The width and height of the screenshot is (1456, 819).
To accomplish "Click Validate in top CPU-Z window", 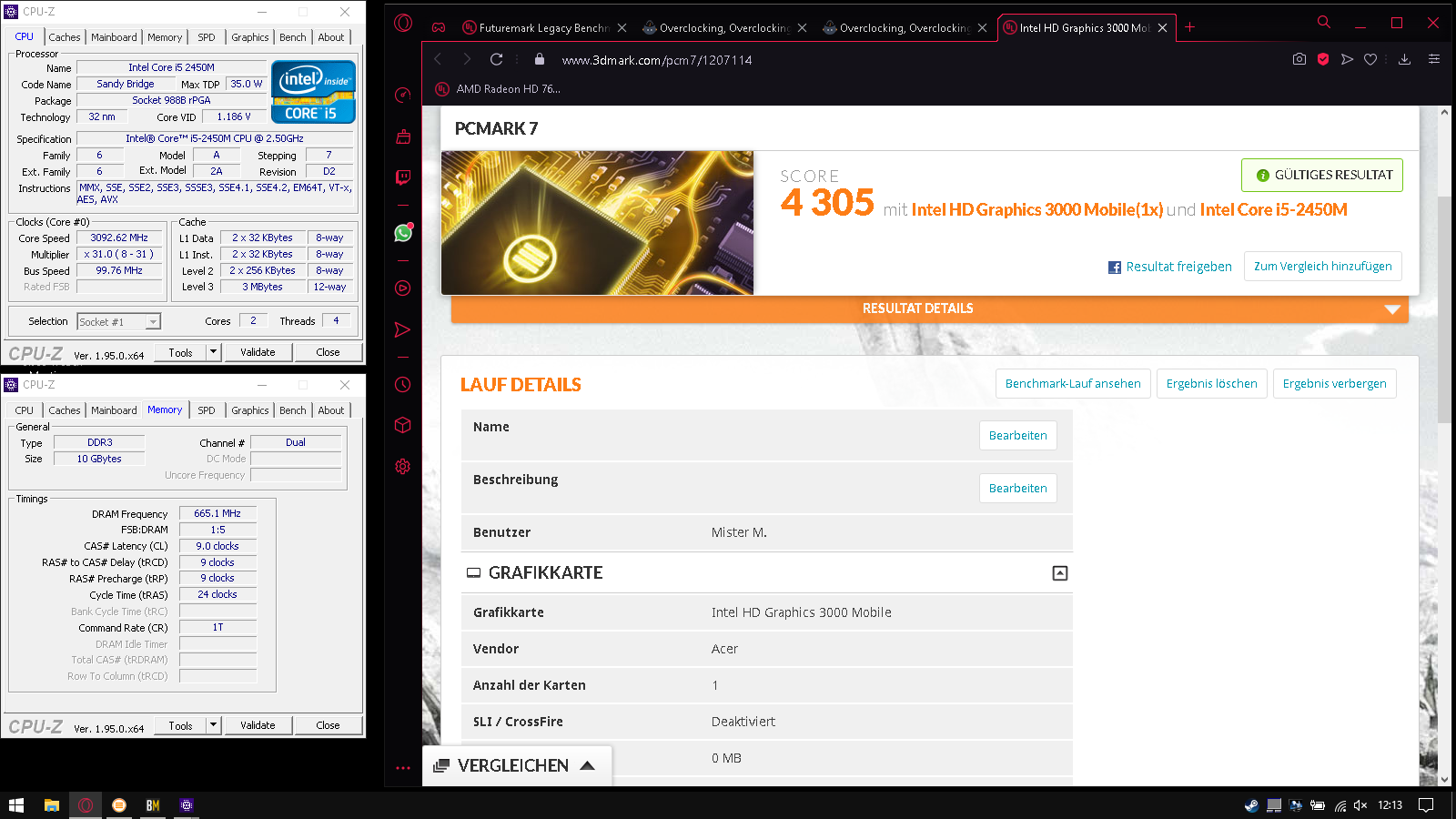I will [258, 352].
